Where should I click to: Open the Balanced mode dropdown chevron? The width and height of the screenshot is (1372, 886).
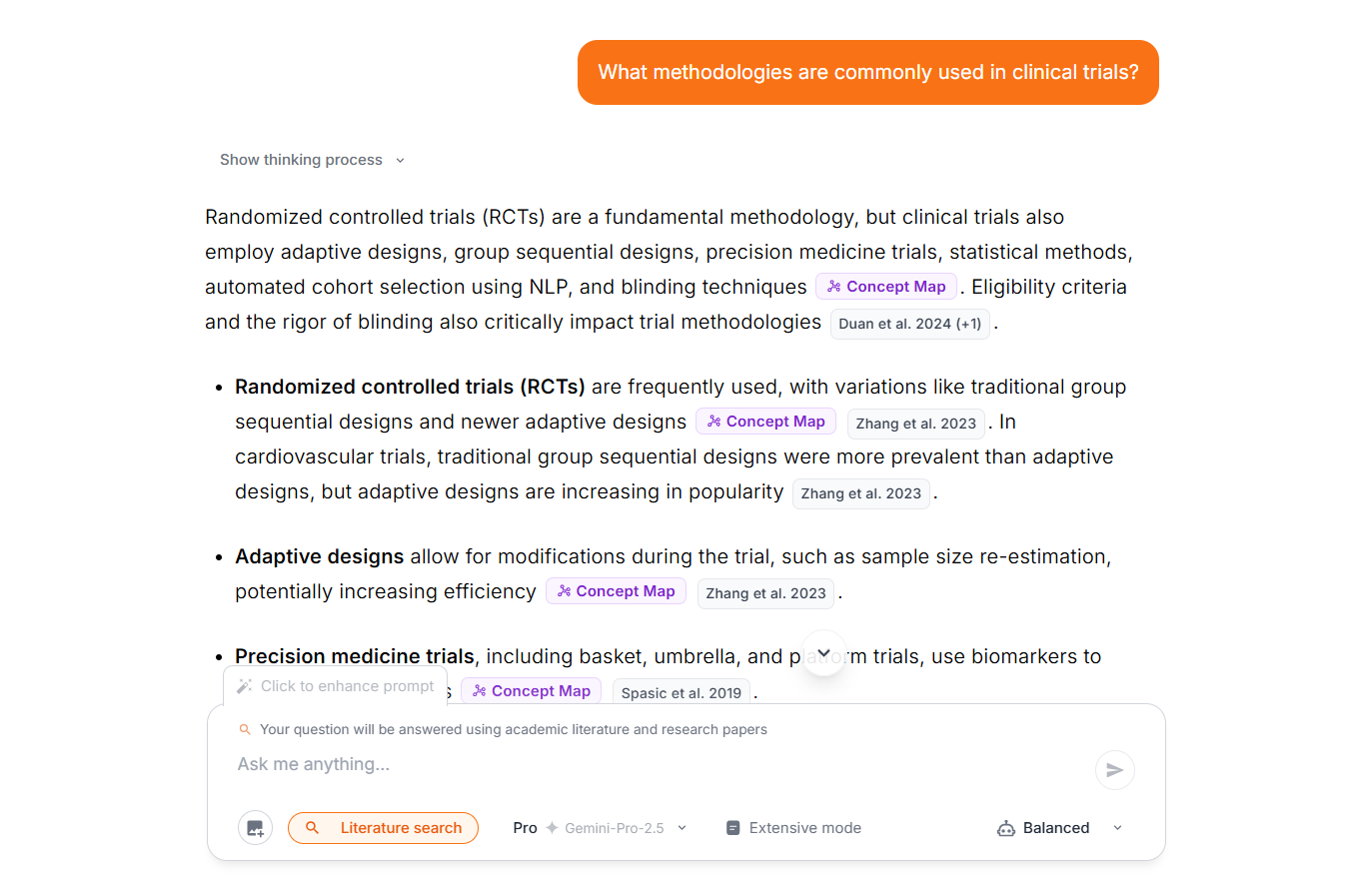[1117, 827]
